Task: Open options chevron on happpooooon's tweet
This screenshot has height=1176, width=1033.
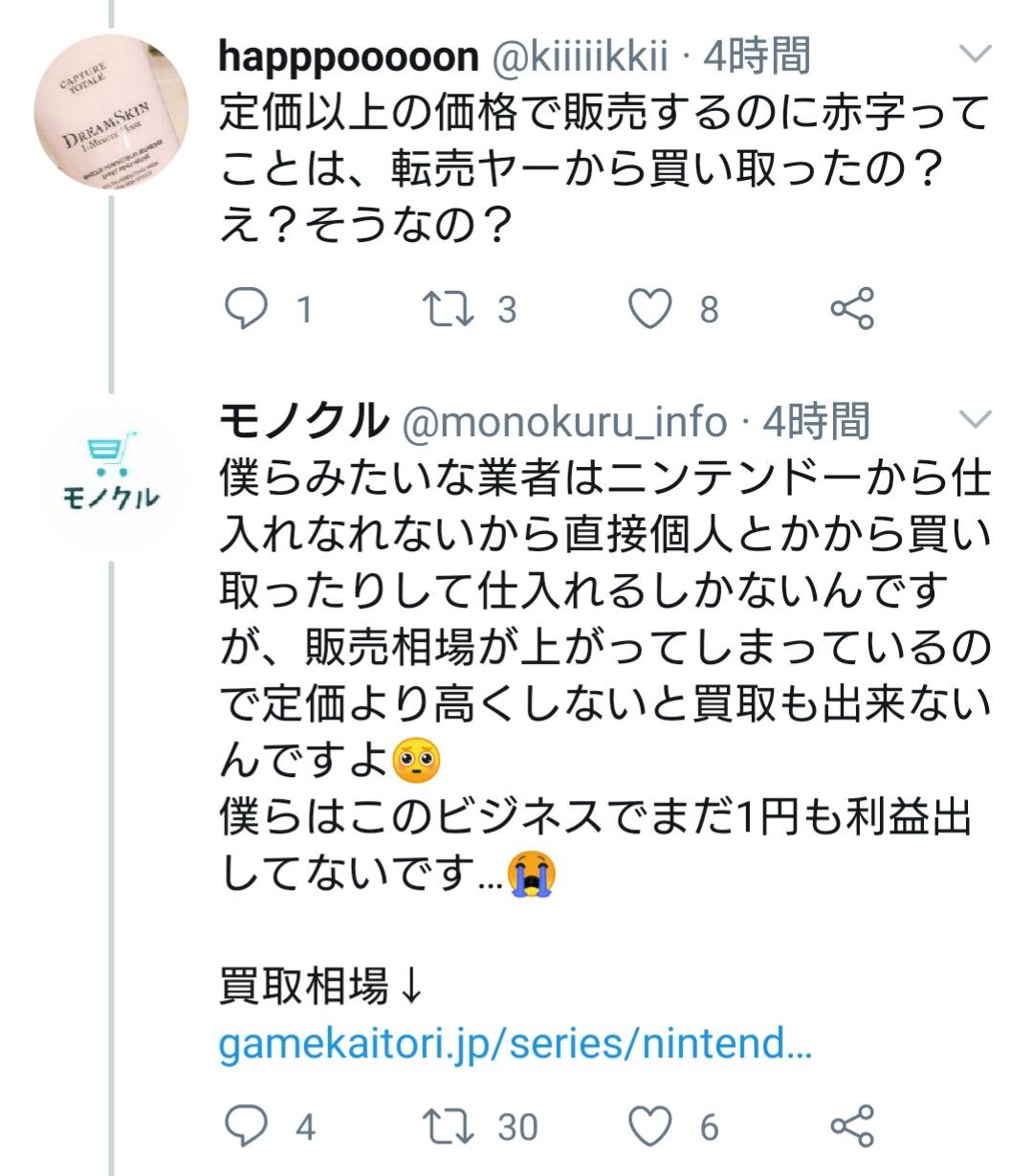Action: click(976, 54)
